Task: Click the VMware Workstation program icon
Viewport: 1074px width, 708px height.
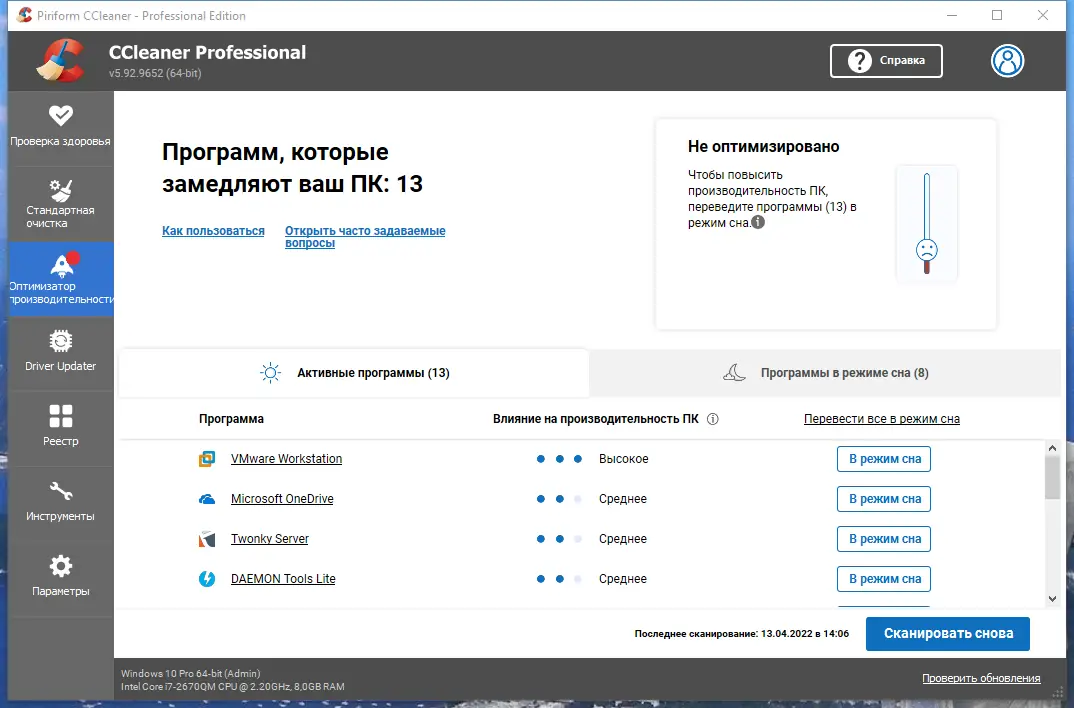Action: point(206,458)
